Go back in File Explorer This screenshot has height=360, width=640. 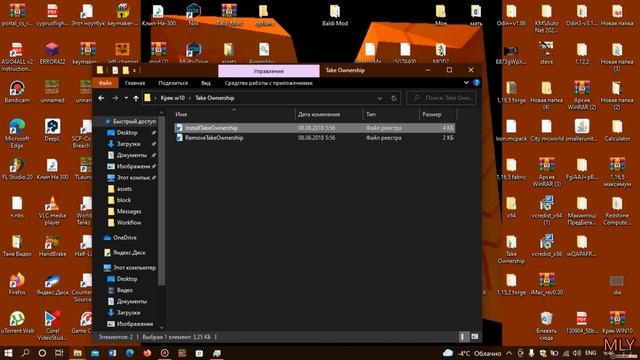(x=101, y=98)
